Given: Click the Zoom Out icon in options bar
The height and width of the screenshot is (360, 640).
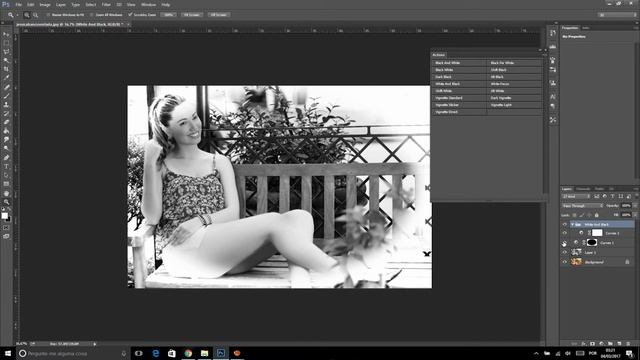Looking at the screenshot, I should pos(36,15).
